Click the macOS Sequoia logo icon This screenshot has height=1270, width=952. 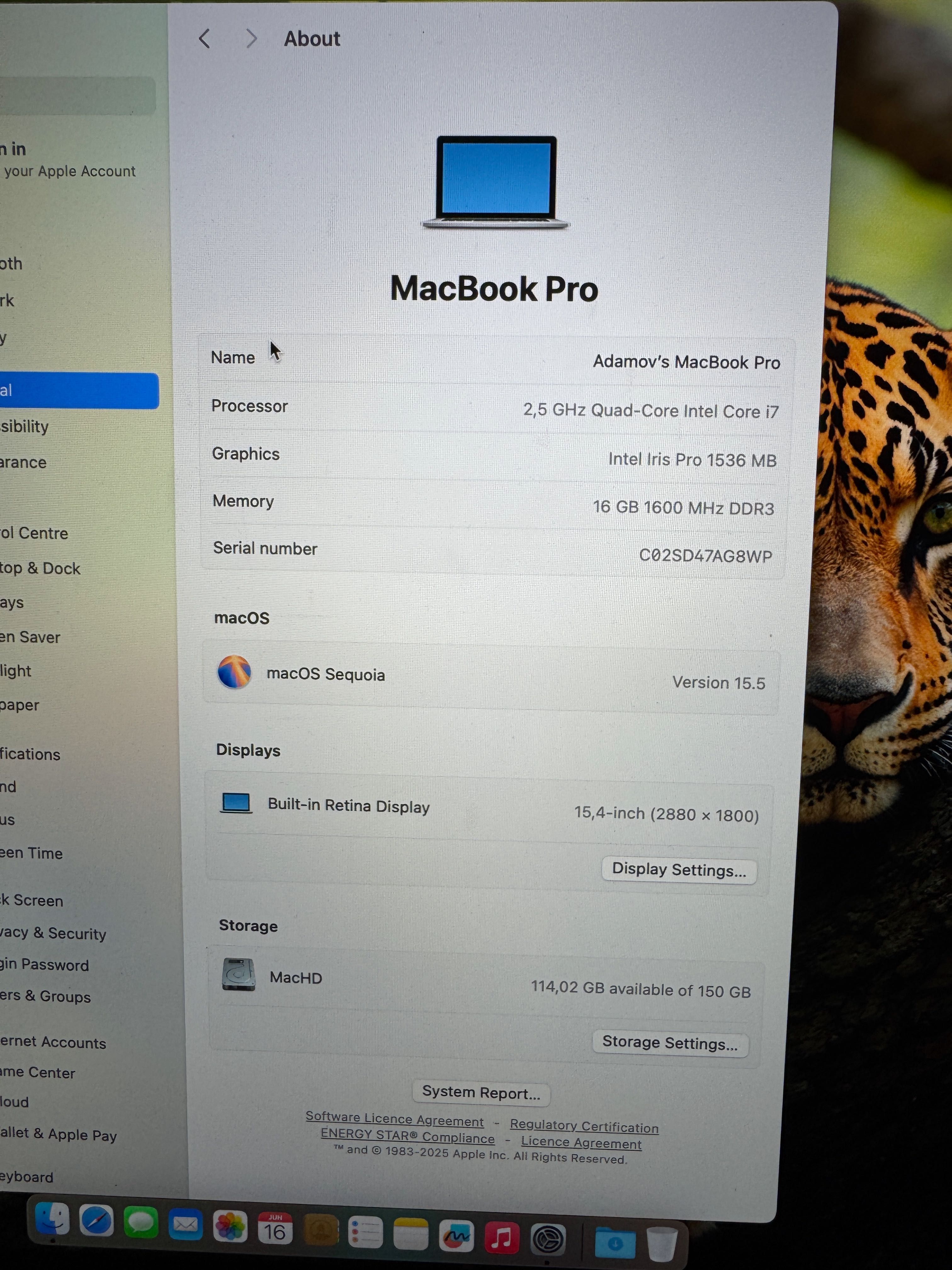click(x=234, y=671)
